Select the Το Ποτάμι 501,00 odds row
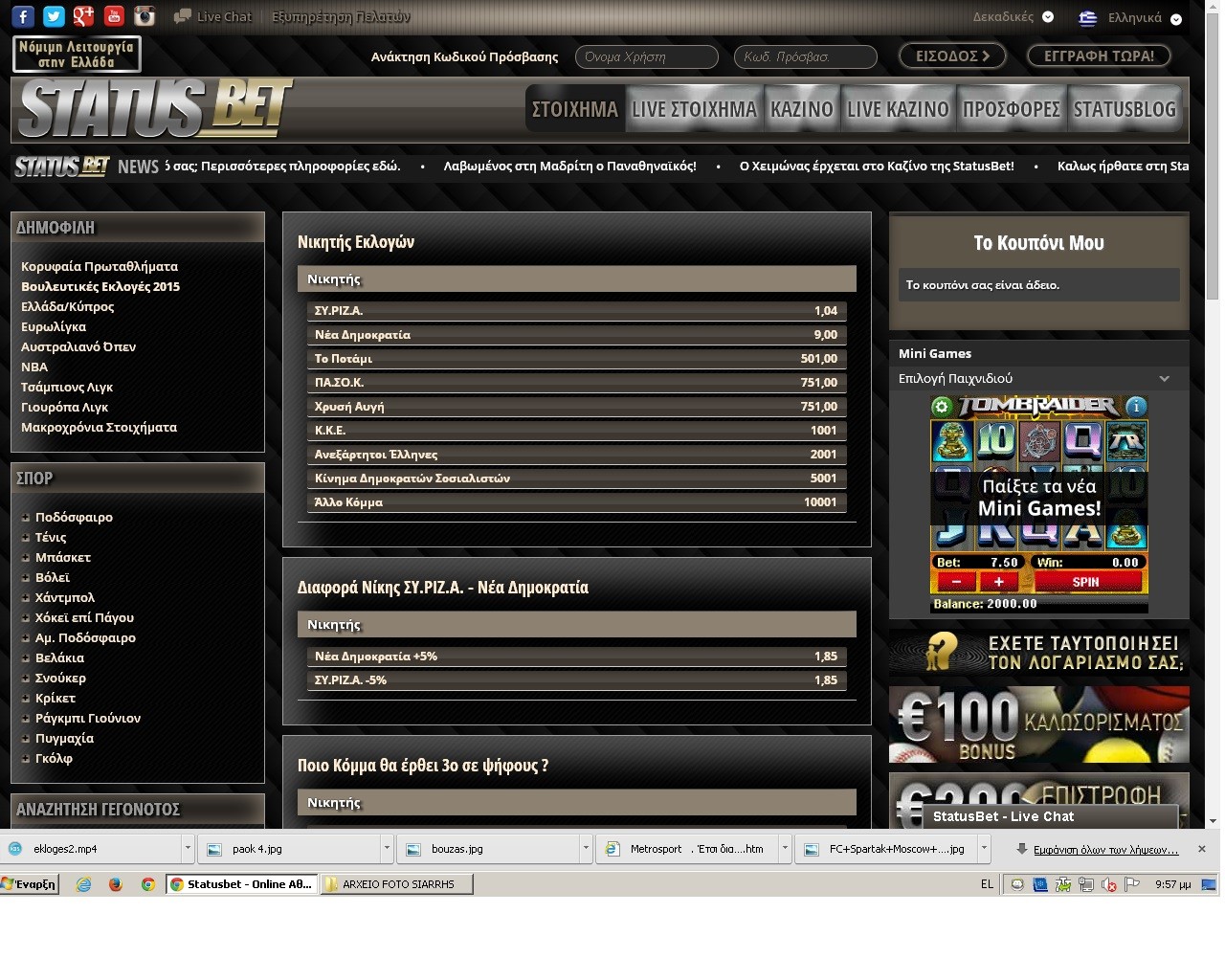The image size is (1225, 980). (x=576, y=358)
